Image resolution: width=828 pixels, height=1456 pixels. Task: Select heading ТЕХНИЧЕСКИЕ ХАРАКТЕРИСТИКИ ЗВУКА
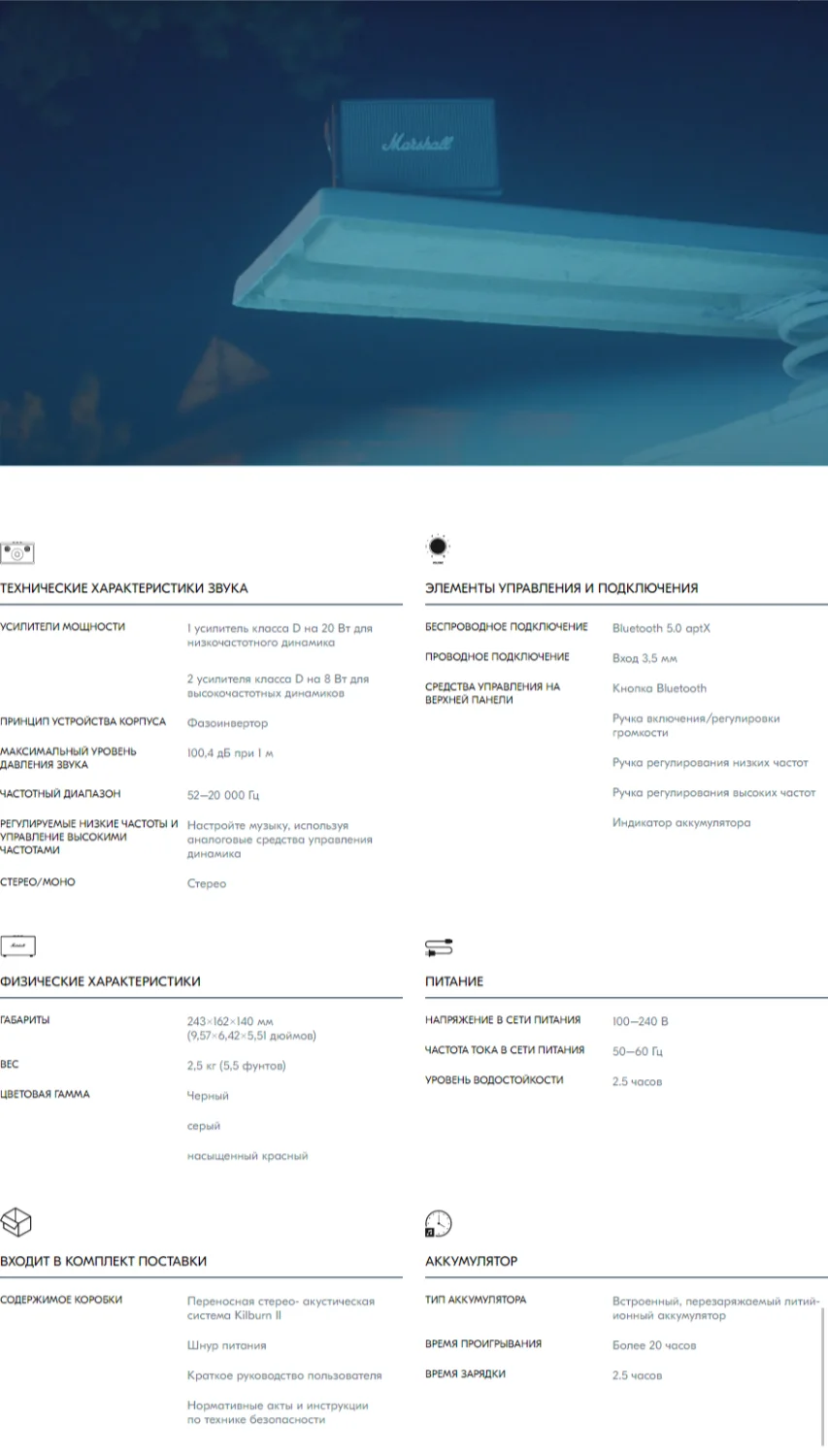124,588
